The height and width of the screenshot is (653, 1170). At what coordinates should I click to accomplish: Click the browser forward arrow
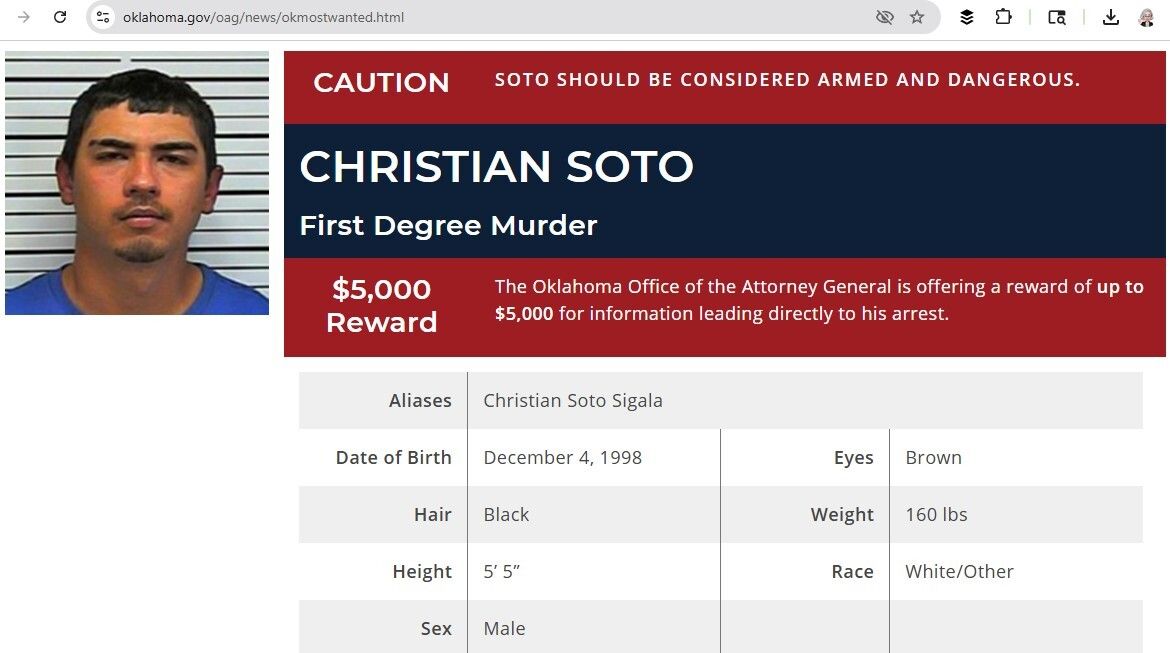[24, 17]
